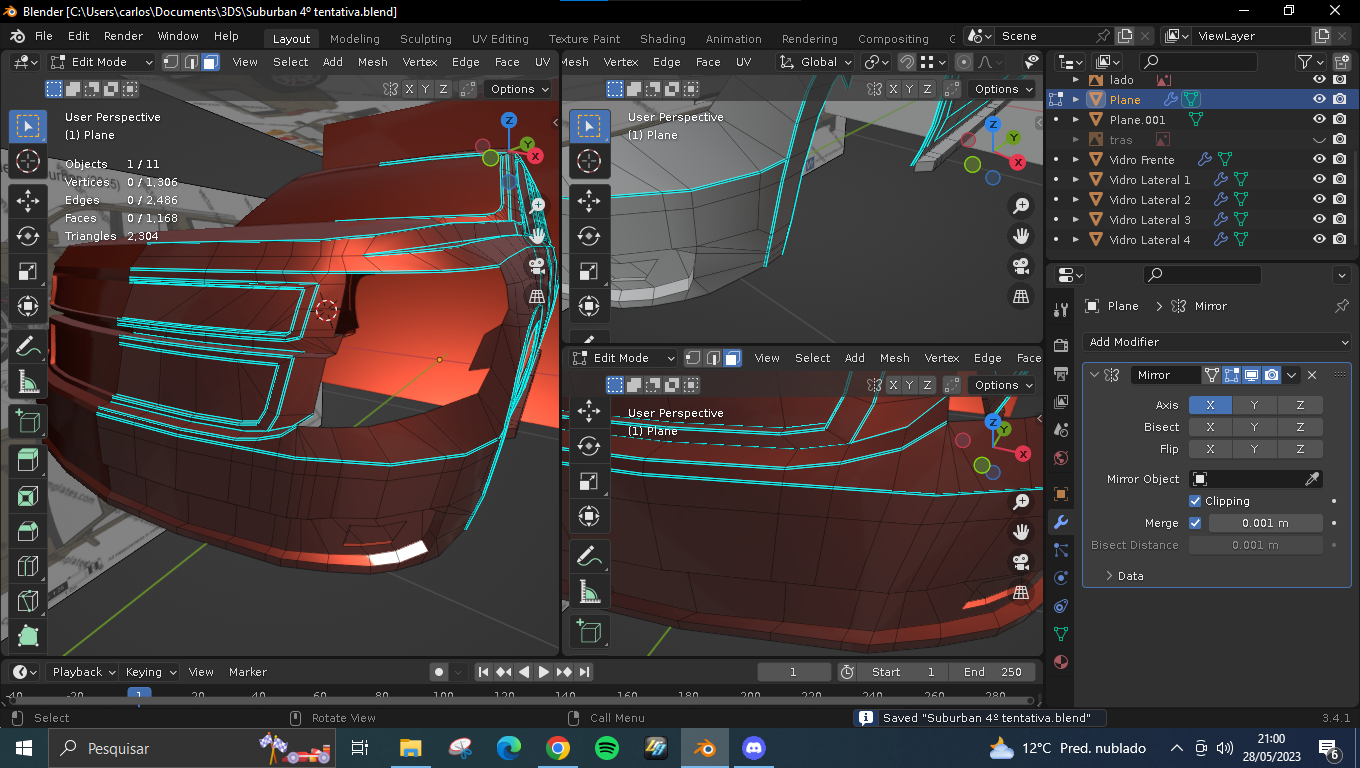Select the Rotate tool in left toolbar
The image size is (1360, 768).
tap(28, 236)
